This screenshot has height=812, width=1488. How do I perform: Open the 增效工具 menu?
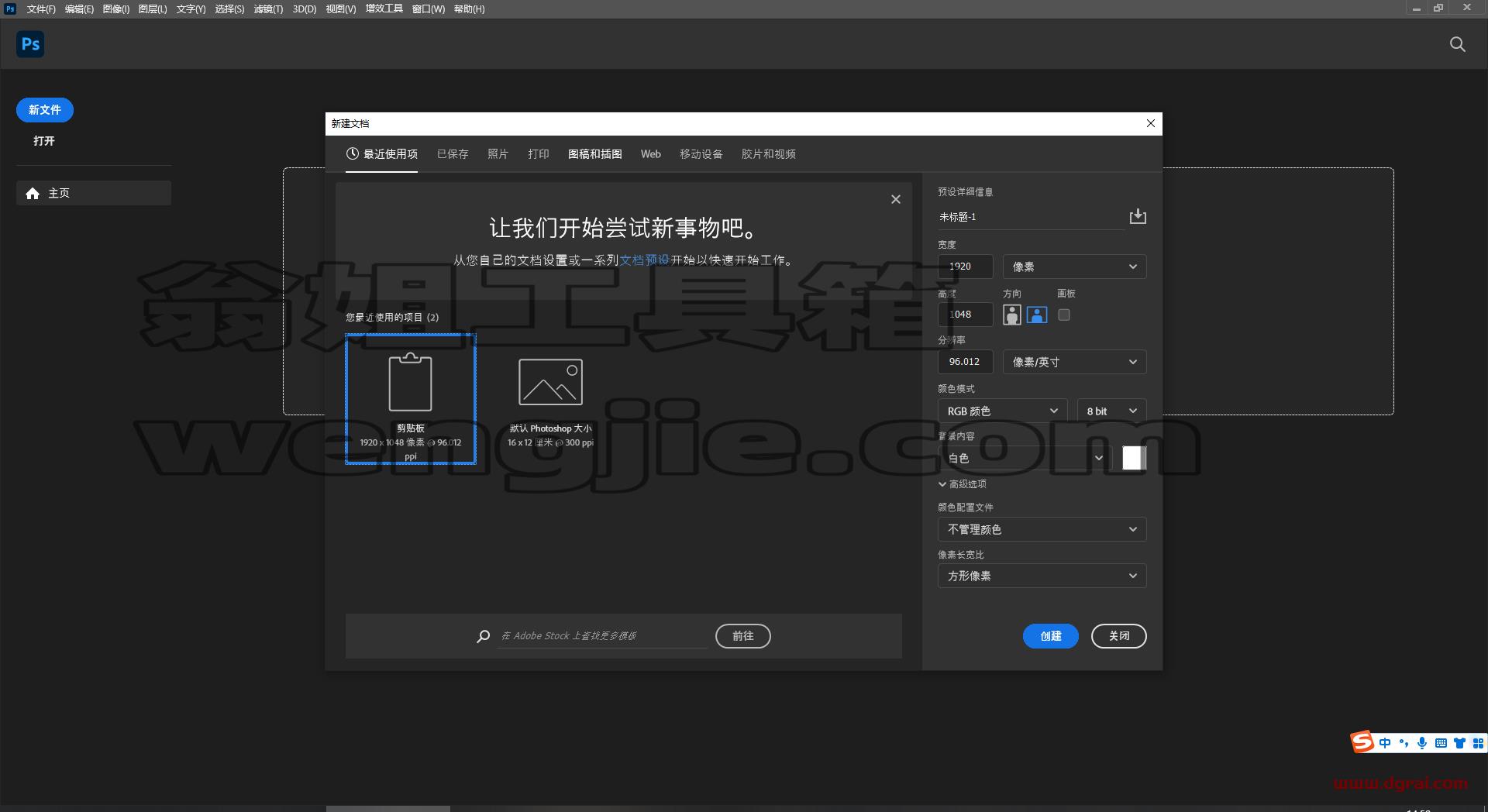(384, 9)
